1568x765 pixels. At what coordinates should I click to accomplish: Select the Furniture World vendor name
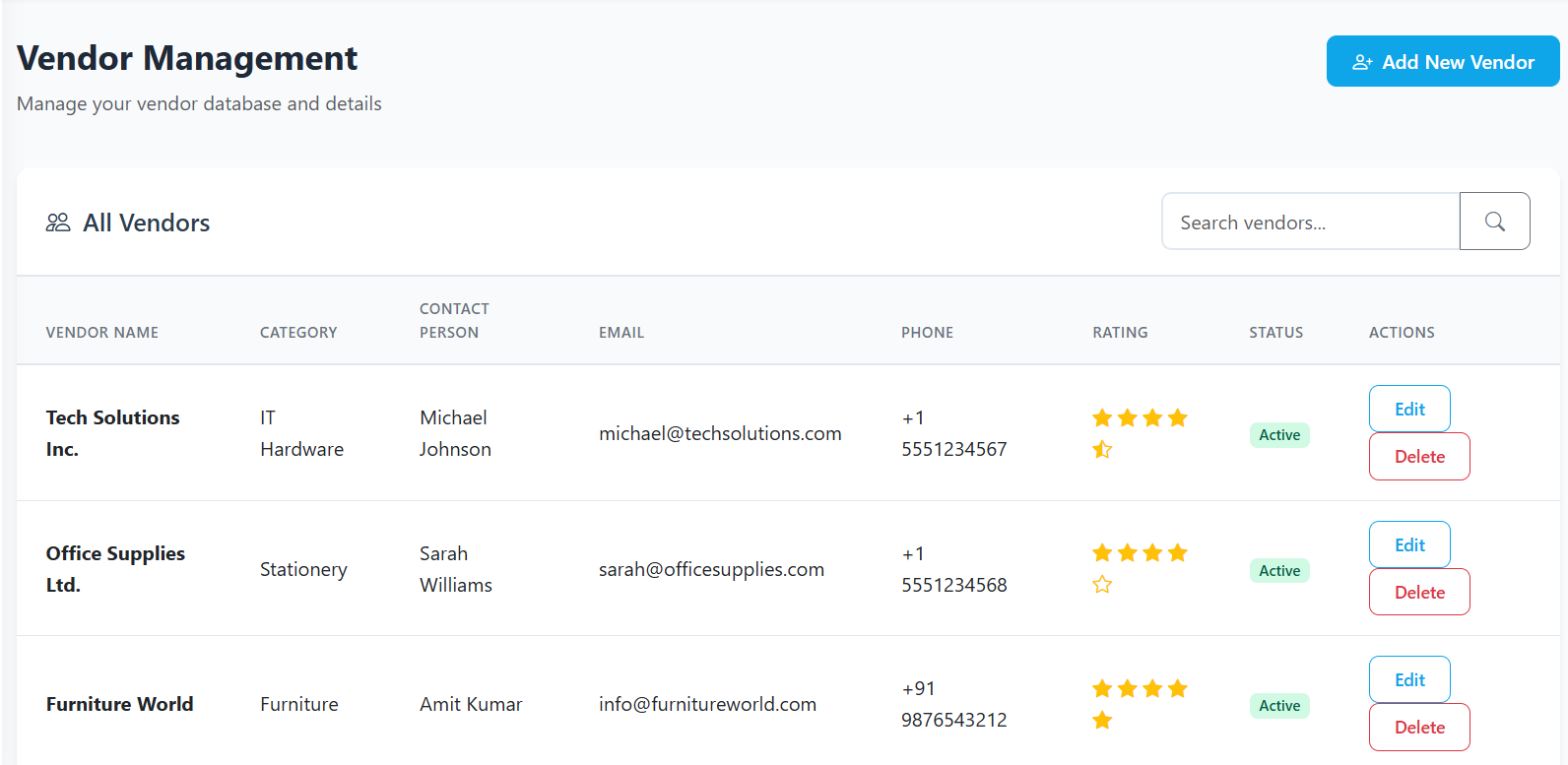(120, 704)
